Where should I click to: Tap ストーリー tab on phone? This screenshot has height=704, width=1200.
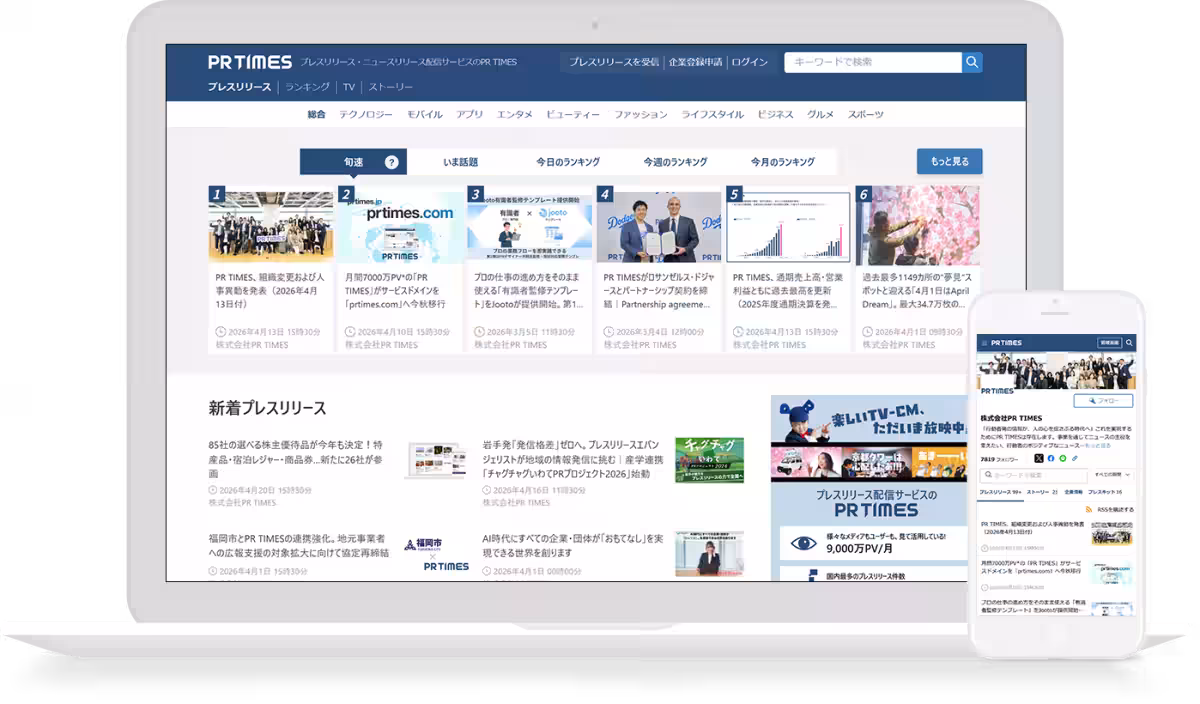click(x=1042, y=492)
